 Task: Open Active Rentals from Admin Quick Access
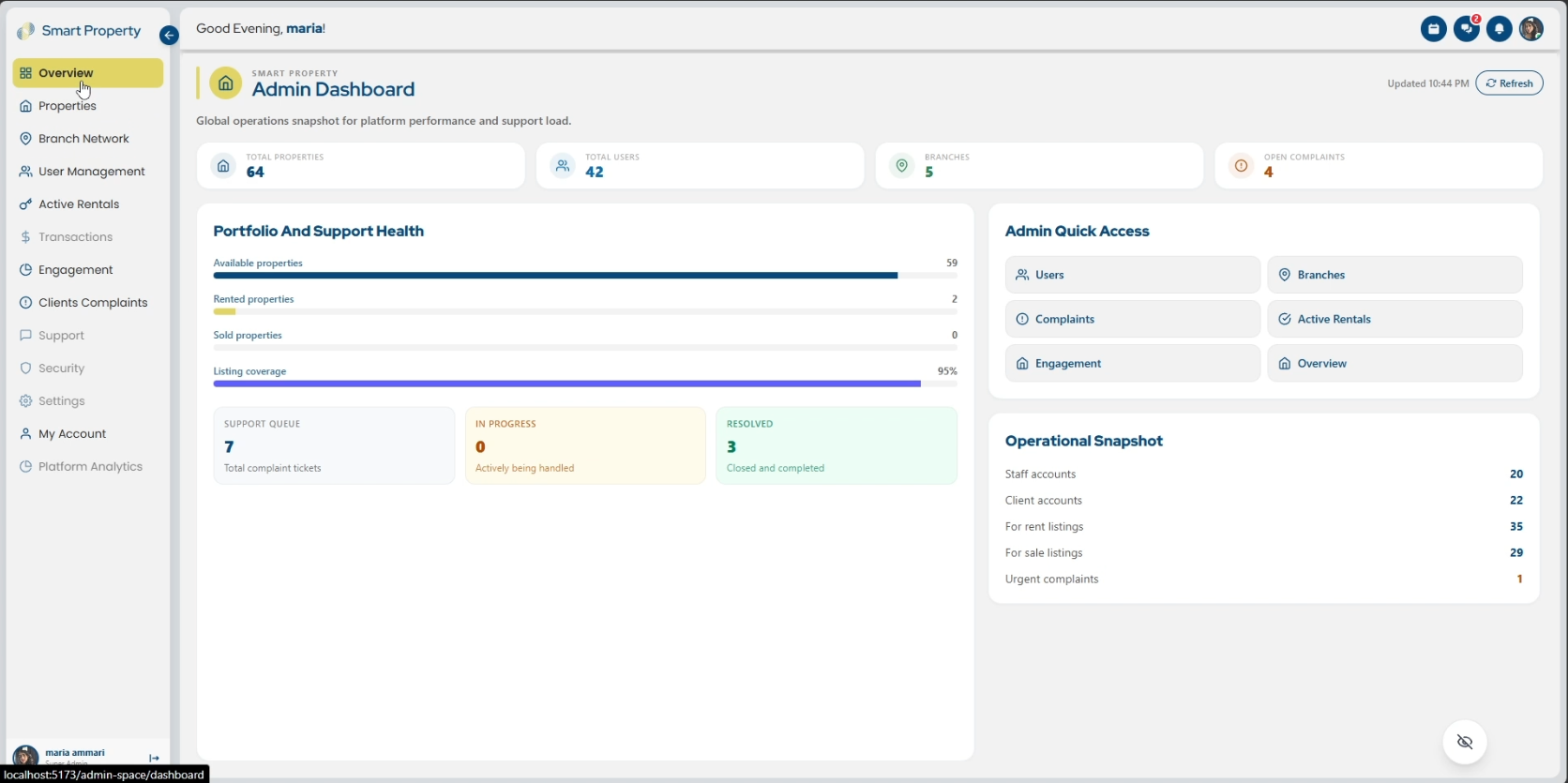[1395, 319]
